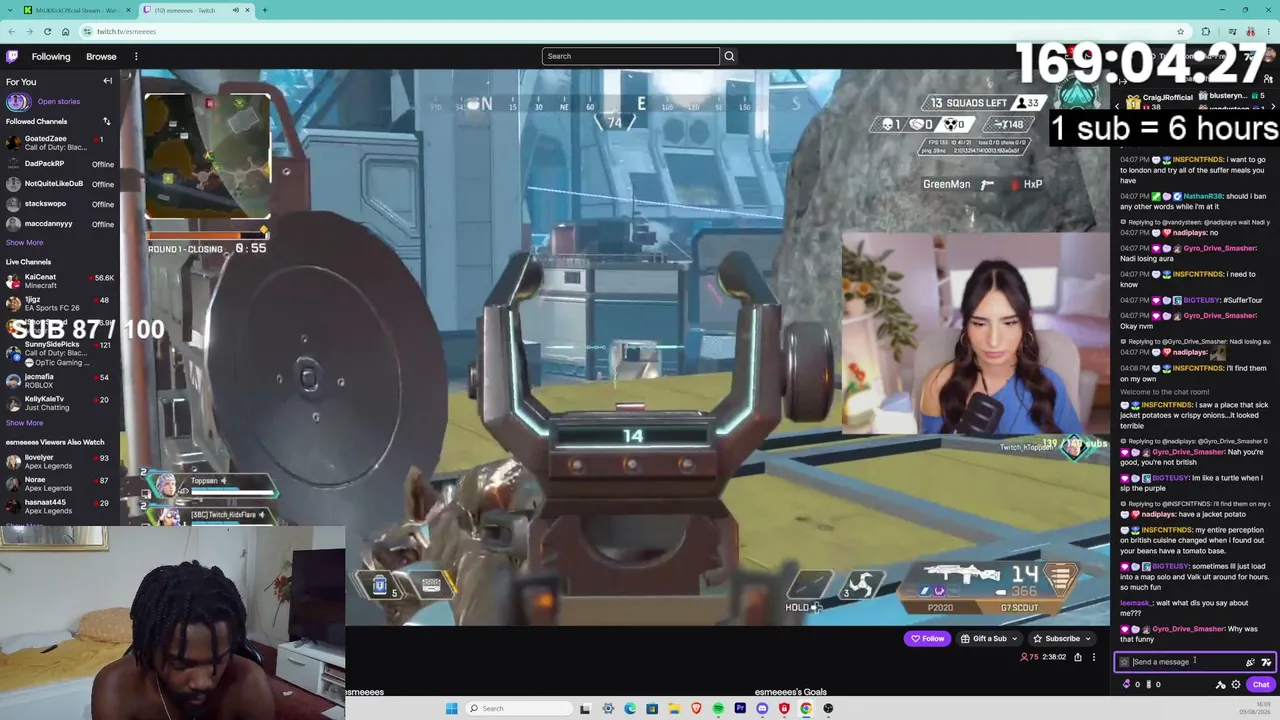Send message with the Chat button
This screenshot has height=720, width=1280.
point(1260,685)
